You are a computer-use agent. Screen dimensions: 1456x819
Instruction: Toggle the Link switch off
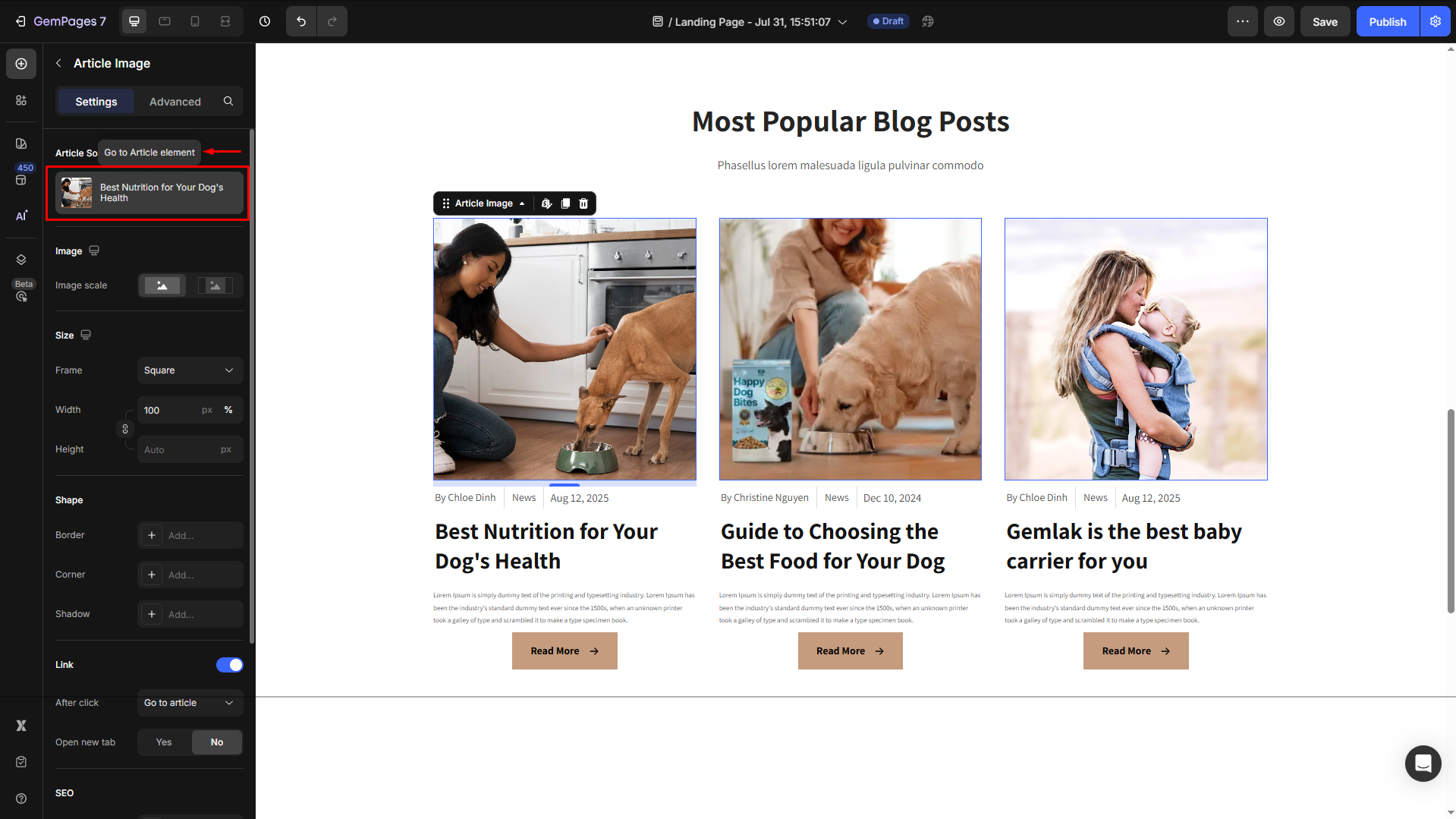[x=229, y=665]
